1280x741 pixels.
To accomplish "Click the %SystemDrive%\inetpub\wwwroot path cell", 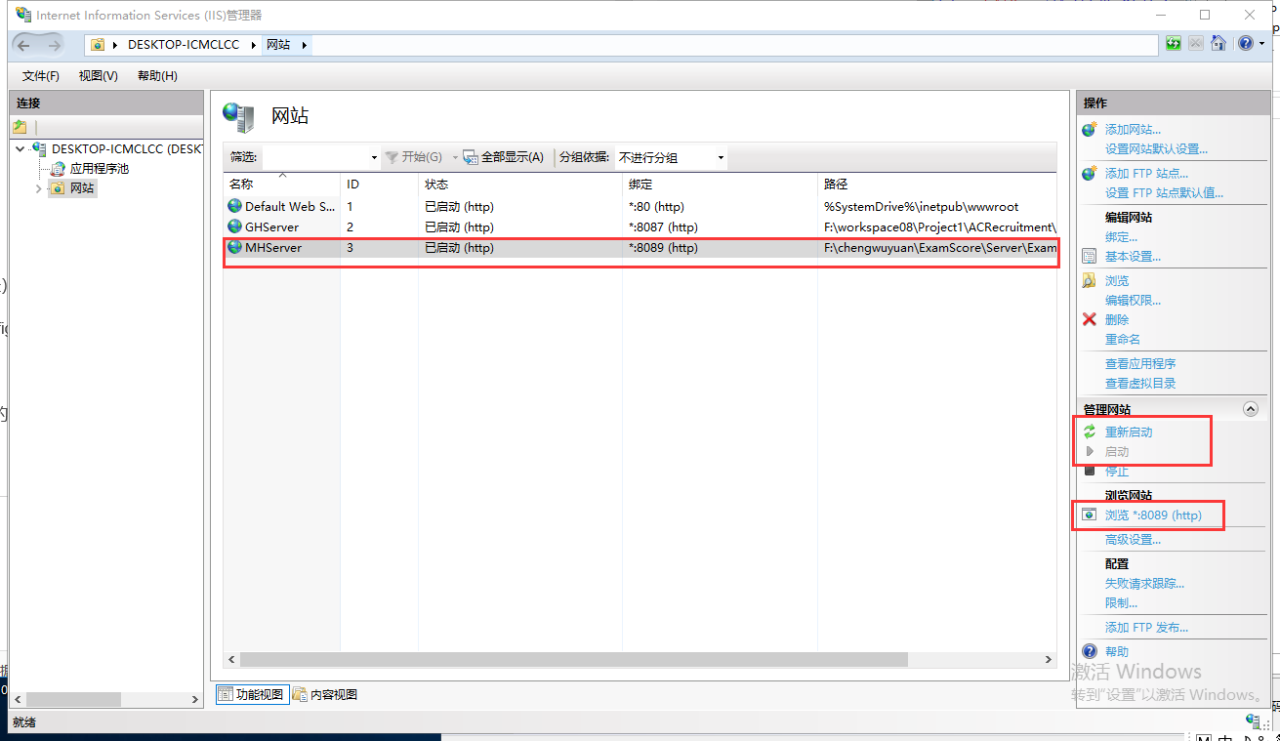I will pos(921,207).
